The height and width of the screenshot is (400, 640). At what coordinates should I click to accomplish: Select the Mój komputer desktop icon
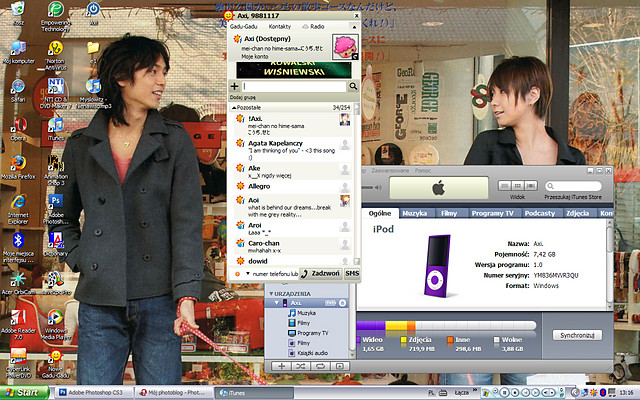(x=18, y=52)
